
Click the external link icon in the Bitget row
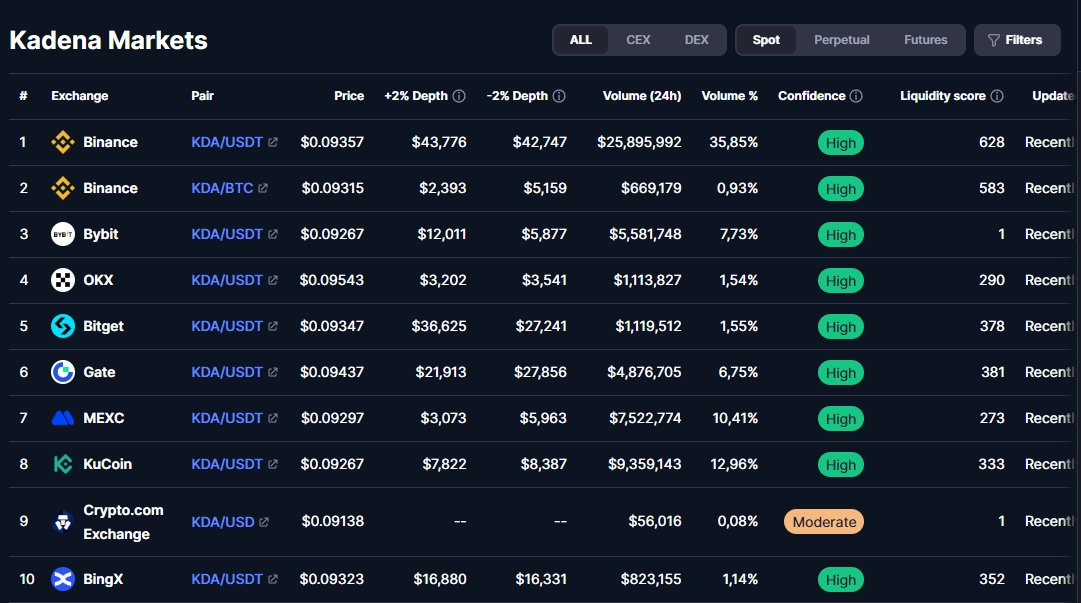tap(273, 326)
